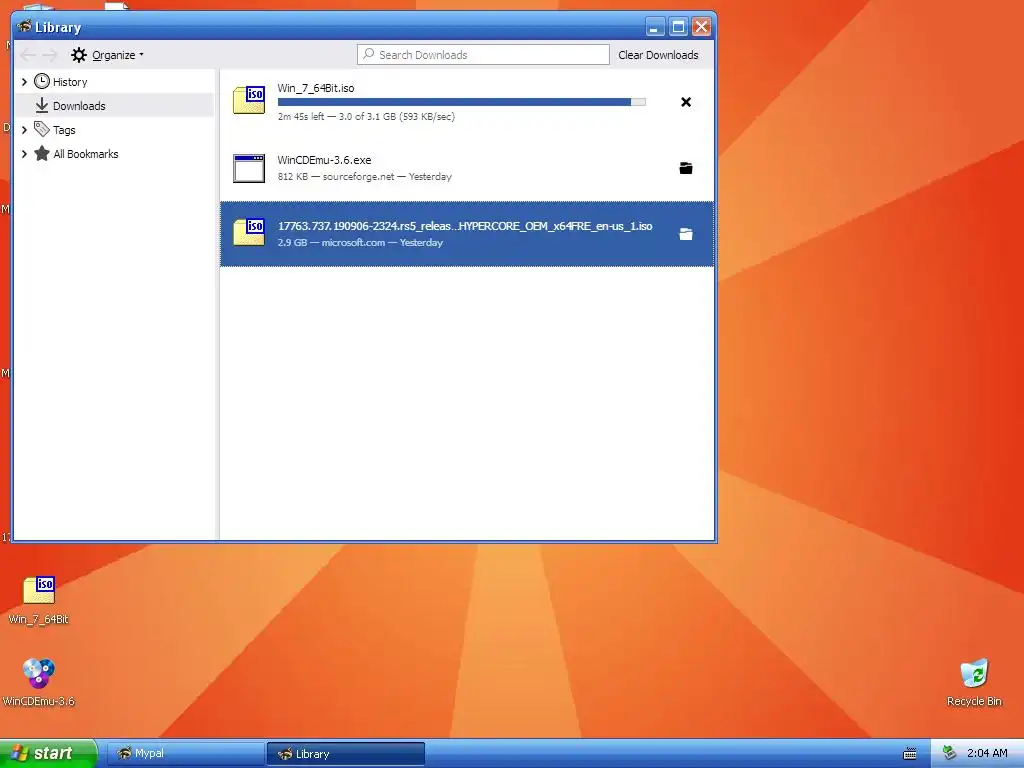This screenshot has width=1024, height=768.
Task: Maximize the Library window
Action: tap(679, 27)
